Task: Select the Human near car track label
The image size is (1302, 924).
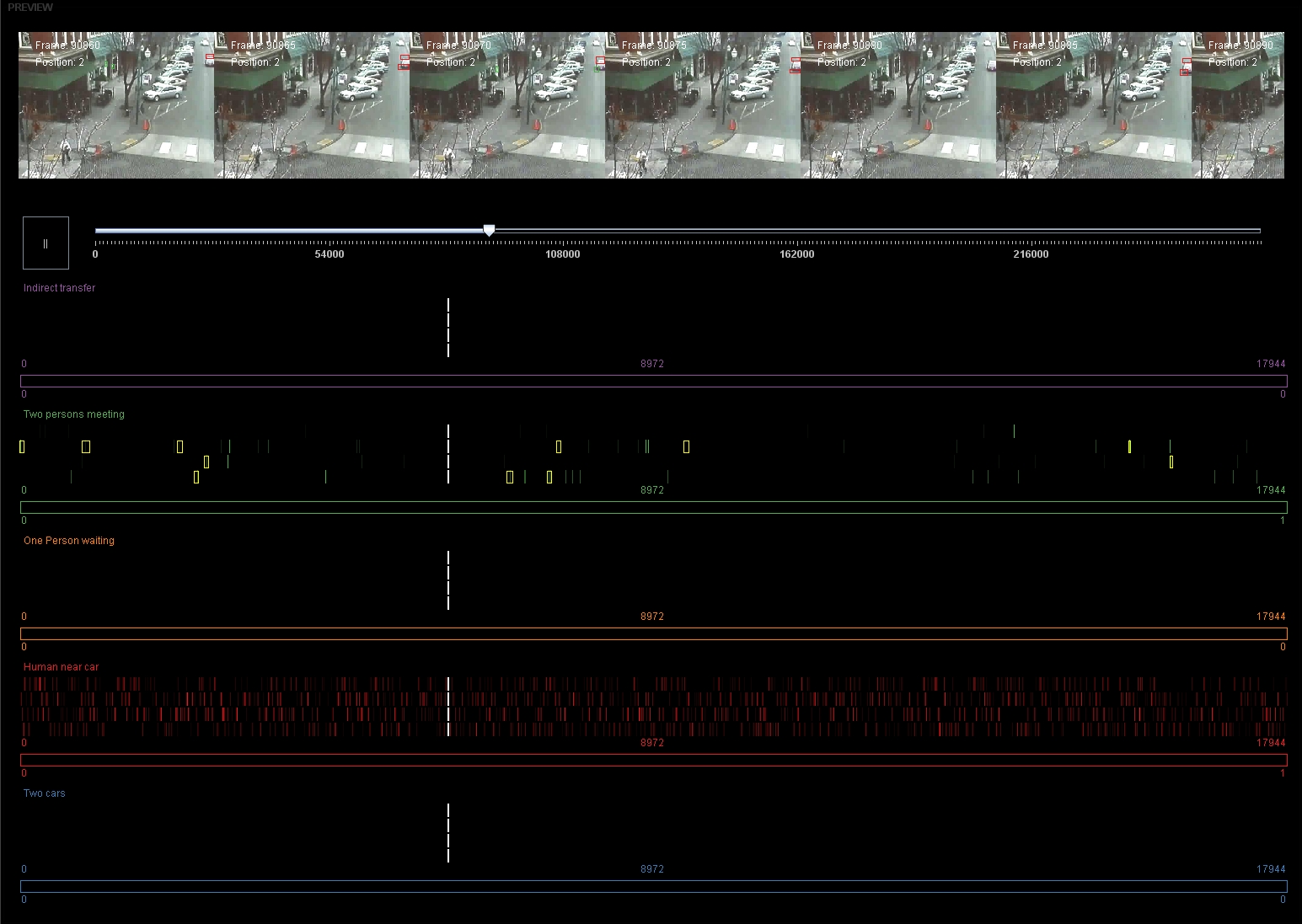Action: point(61,667)
